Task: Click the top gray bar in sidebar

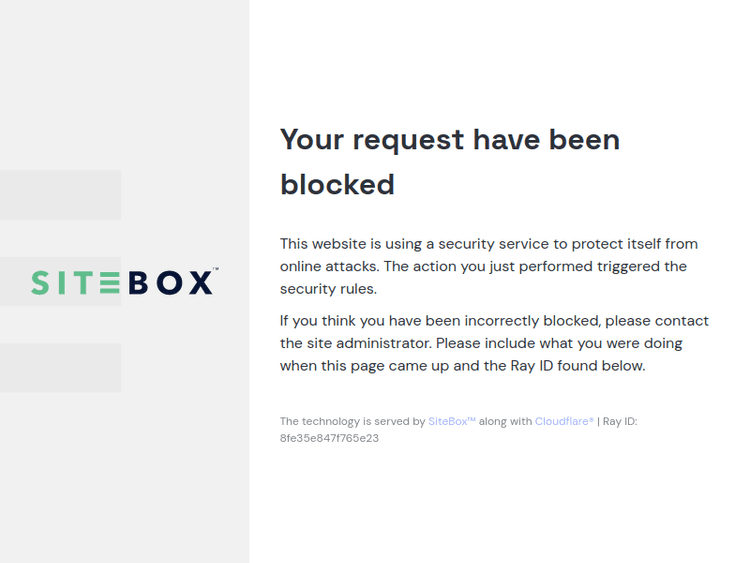Action: pos(60,194)
